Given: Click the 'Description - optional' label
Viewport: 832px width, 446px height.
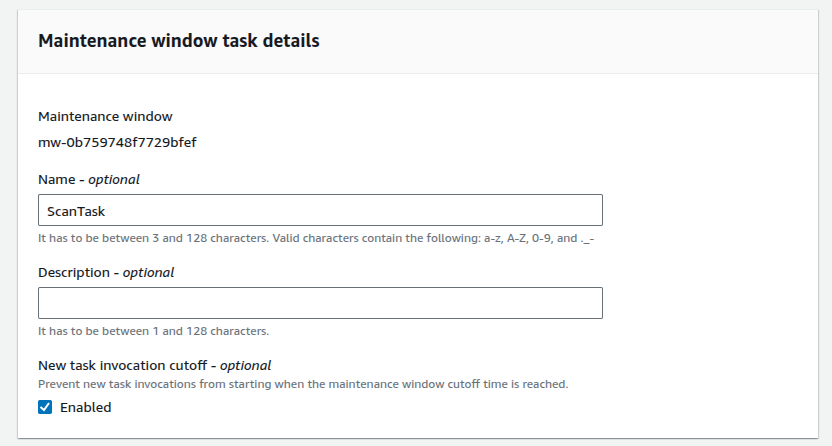Looking at the screenshot, I should (106, 273).
